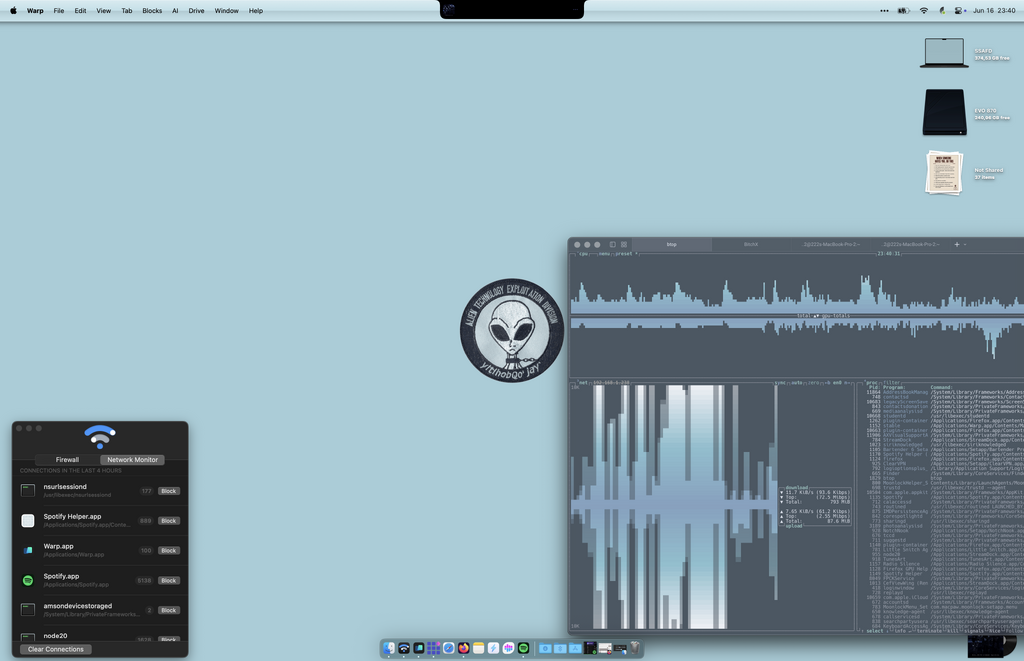The image size is (1024, 661).
Task: Open Launchpad grid icon in Dock
Action: 434,648
